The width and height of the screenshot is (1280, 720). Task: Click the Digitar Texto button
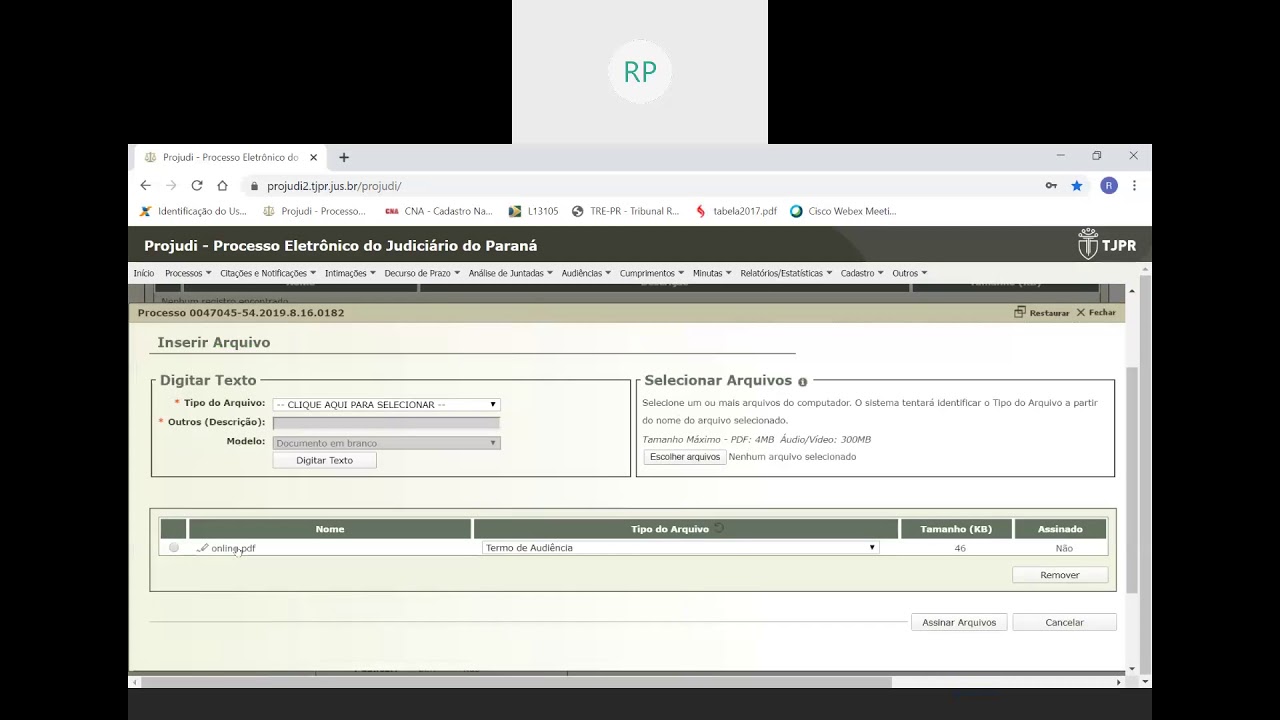(x=324, y=460)
